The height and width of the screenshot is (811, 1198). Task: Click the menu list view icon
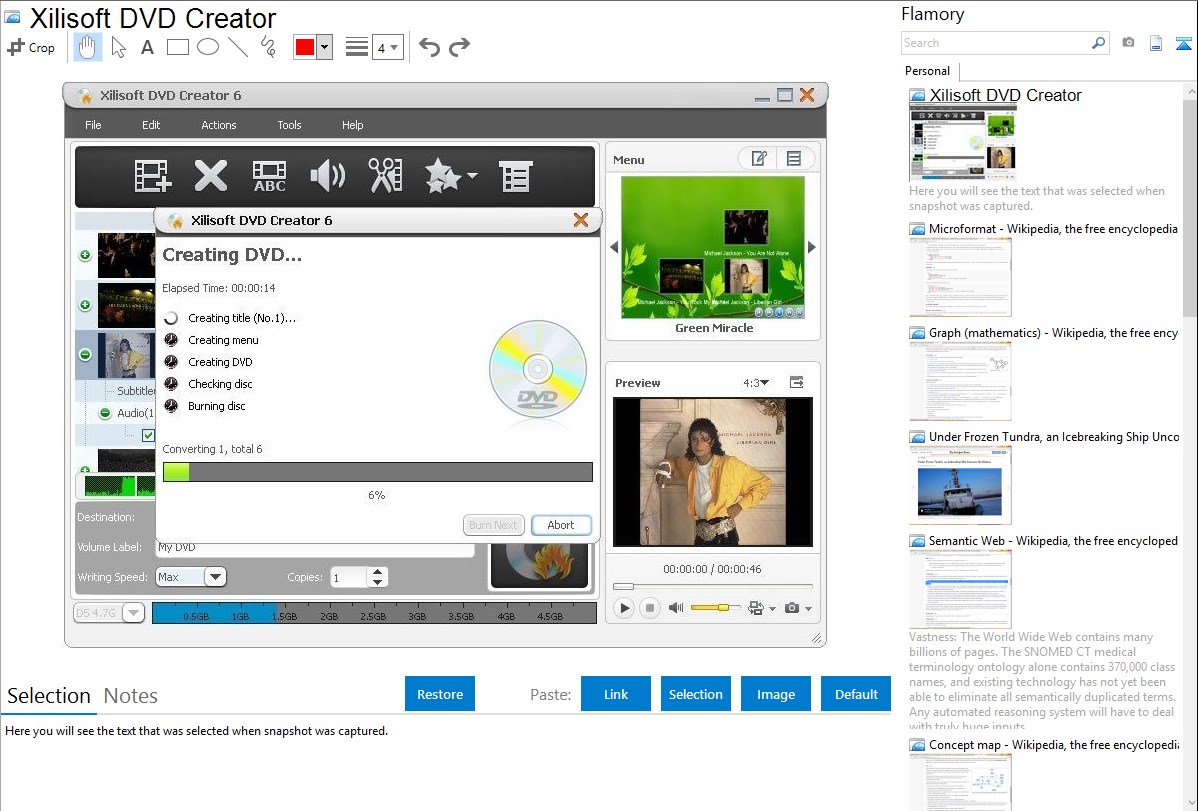point(794,158)
